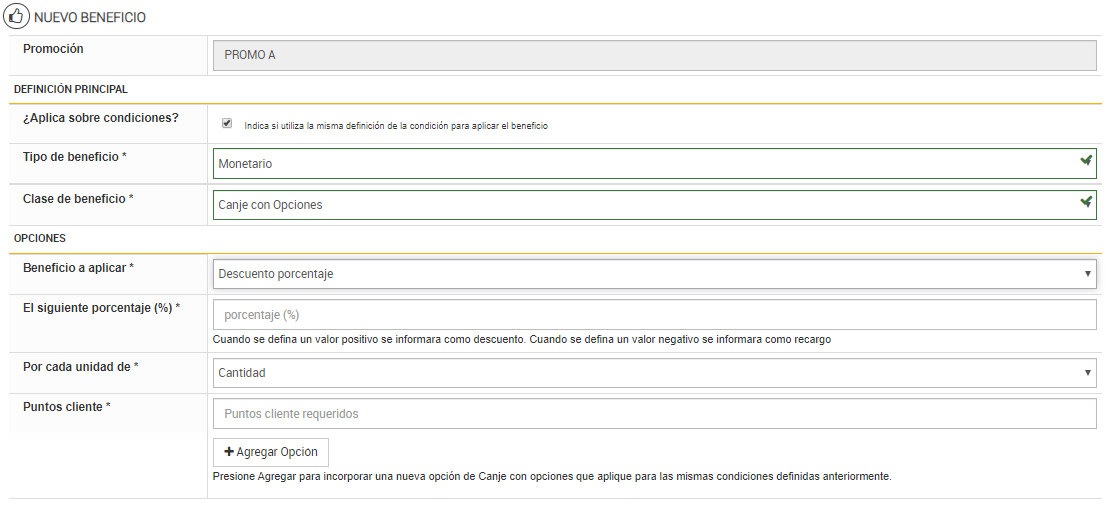Expand the Beneficio a aplicar dropdown arrow
1109x505 pixels.
[1088, 273]
